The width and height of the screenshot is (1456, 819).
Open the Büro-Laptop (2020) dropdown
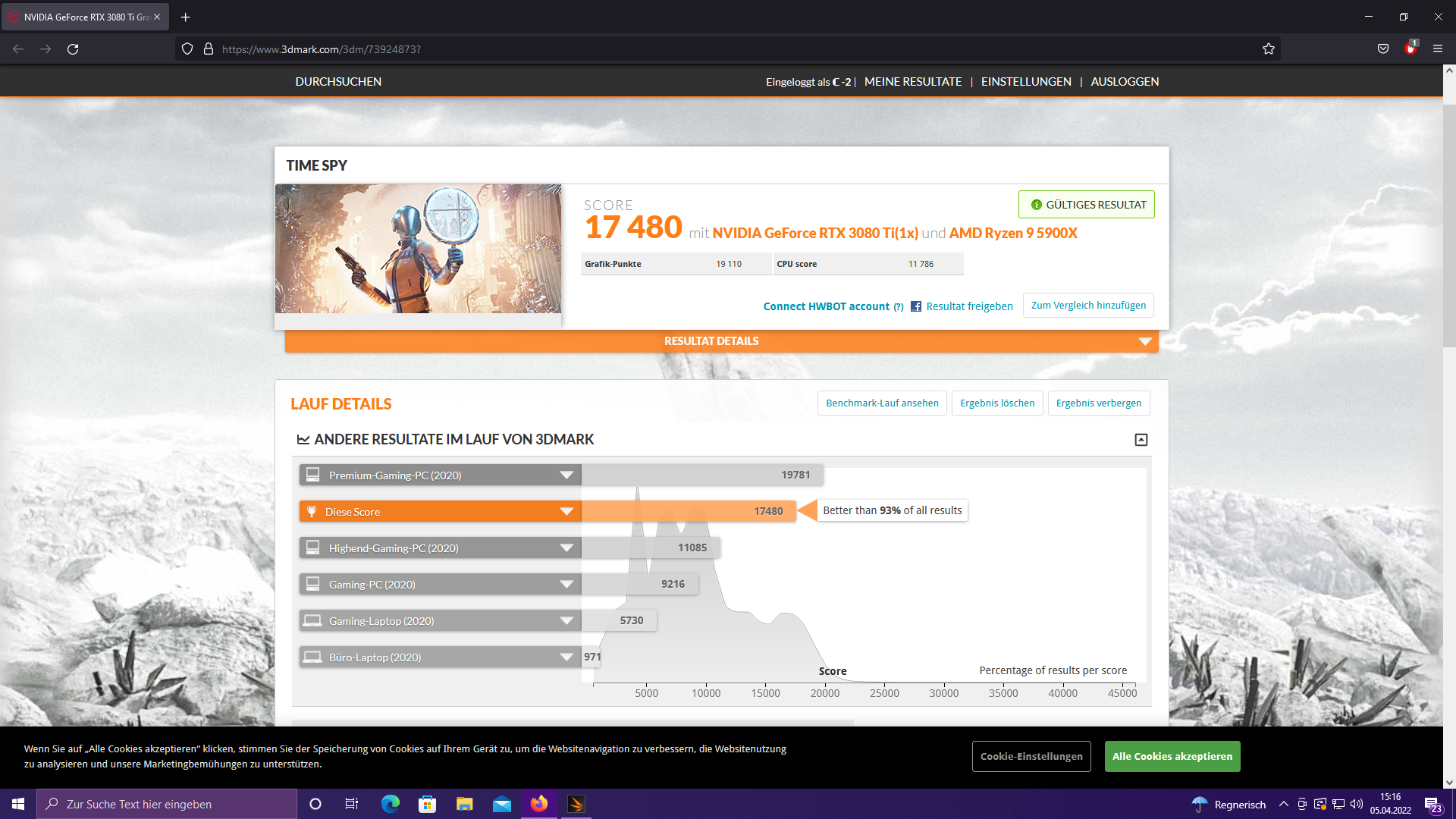566,657
